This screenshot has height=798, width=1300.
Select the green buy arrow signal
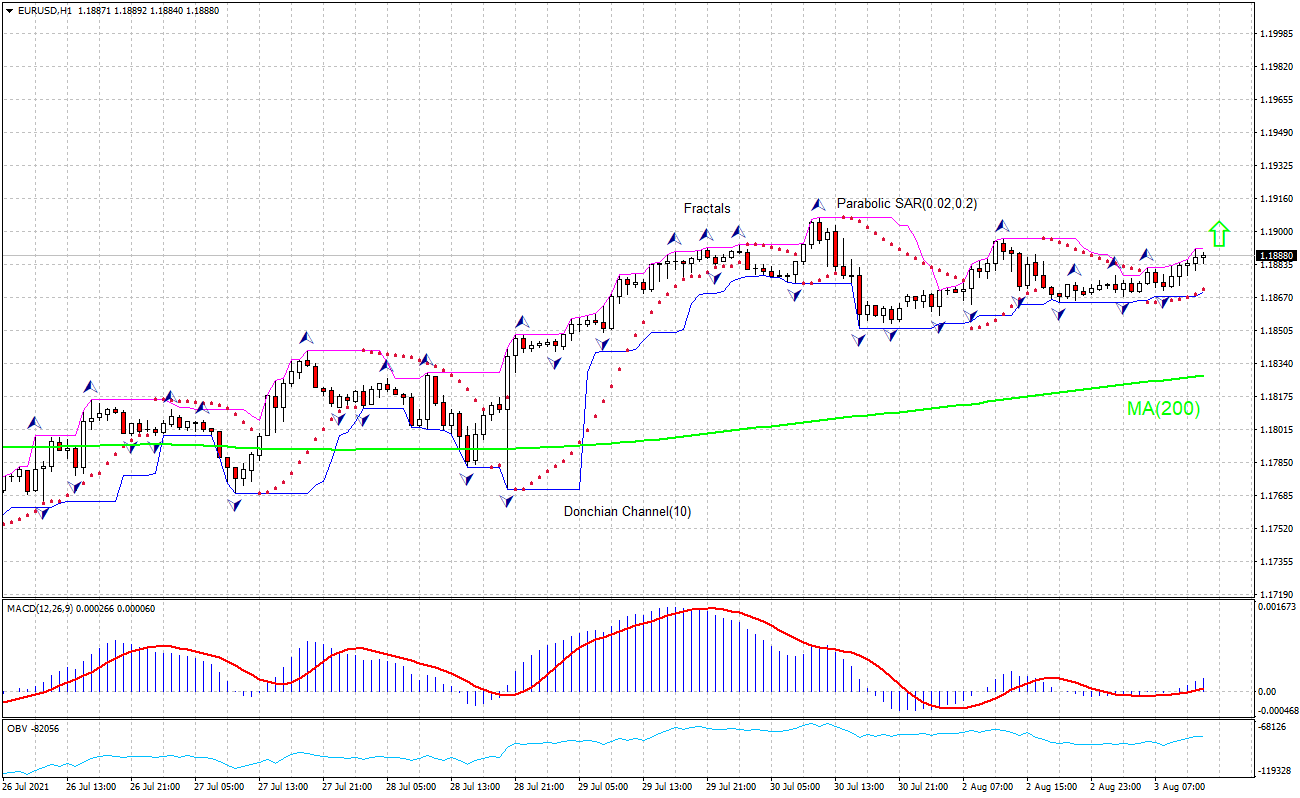[x=1220, y=234]
